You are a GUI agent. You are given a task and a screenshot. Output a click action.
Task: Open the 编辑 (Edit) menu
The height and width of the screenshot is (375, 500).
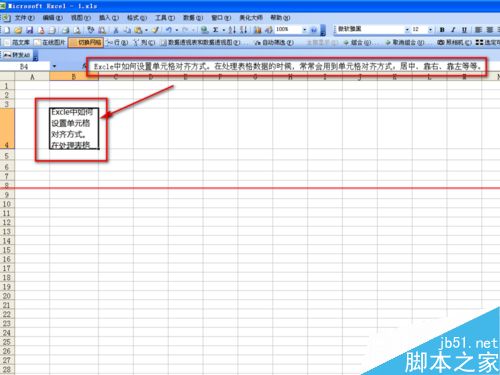(52, 18)
